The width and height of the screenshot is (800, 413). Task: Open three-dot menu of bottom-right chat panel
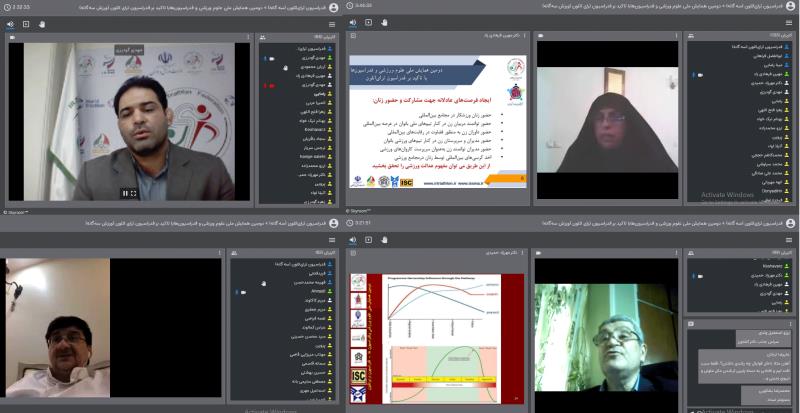coord(792,324)
